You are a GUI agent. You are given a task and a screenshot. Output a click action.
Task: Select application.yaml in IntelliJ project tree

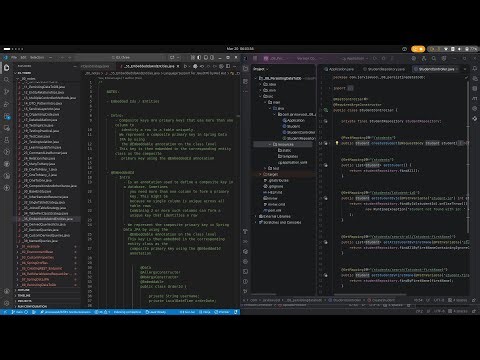point(293,162)
